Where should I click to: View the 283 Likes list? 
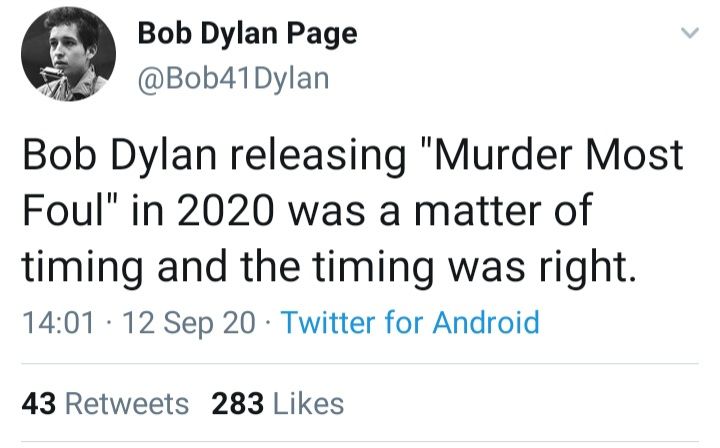click(x=277, y=403)
